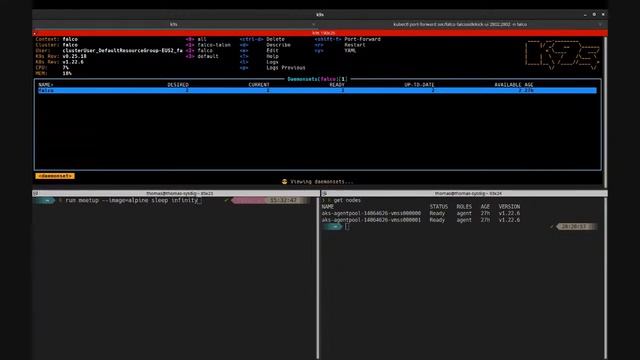Click the UP-TO-DATE column header
Screen dimensions: 640x360
[x=419, y=85]
